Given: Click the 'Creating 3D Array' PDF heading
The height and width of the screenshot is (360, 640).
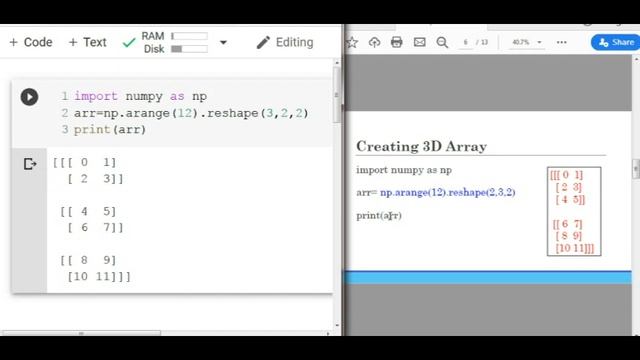Looking at the screenshot, I should pyautogui.click(x=421, y=146).
